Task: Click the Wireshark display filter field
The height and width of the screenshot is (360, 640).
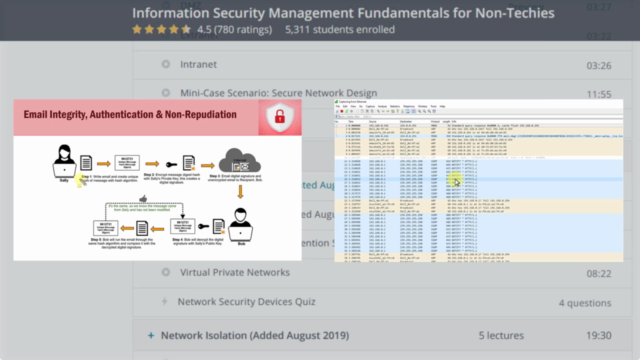Action: pyautogui.click(x=479, y=117)
